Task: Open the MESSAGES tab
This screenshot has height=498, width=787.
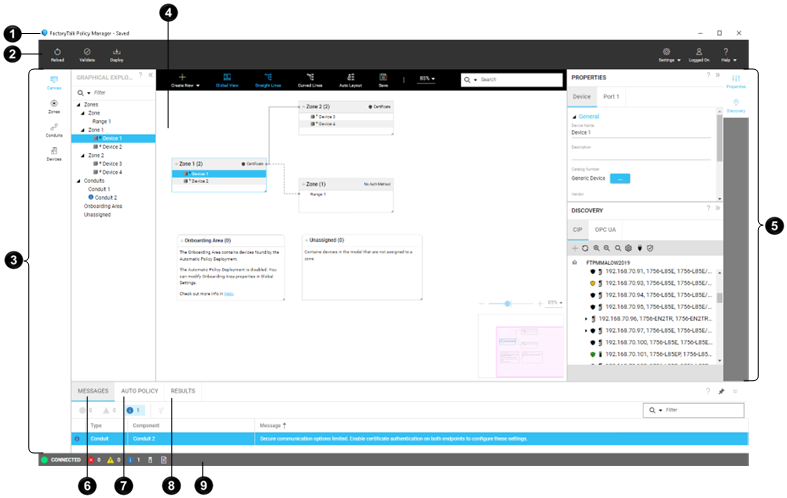Action: tap(93, 391)
